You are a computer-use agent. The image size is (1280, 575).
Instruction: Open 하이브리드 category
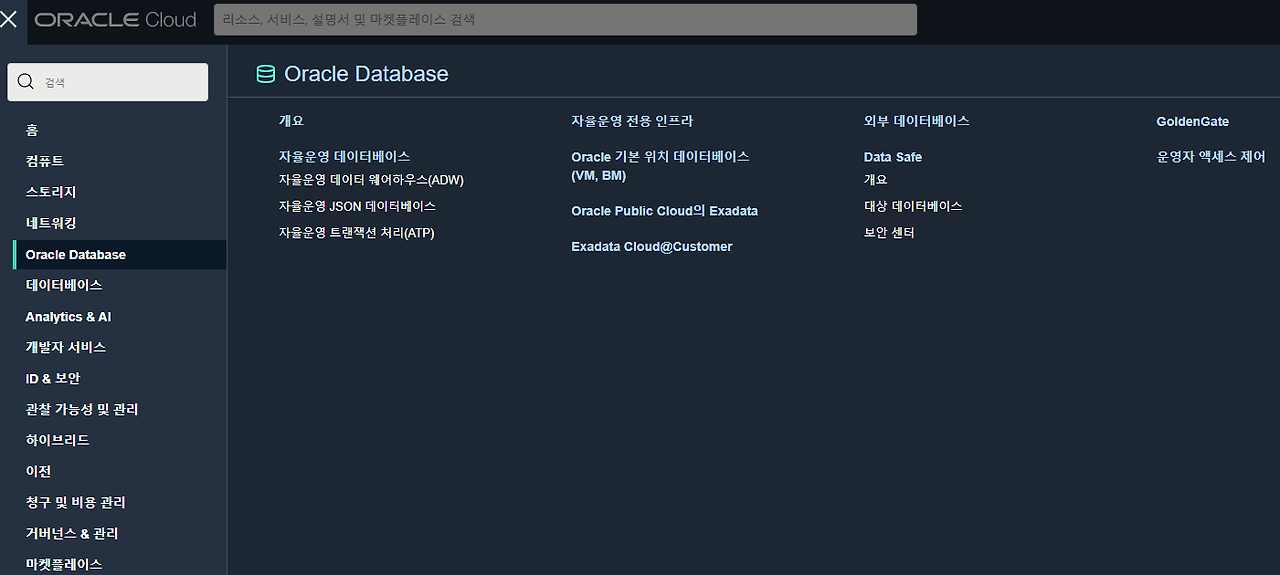pos(58,440)
